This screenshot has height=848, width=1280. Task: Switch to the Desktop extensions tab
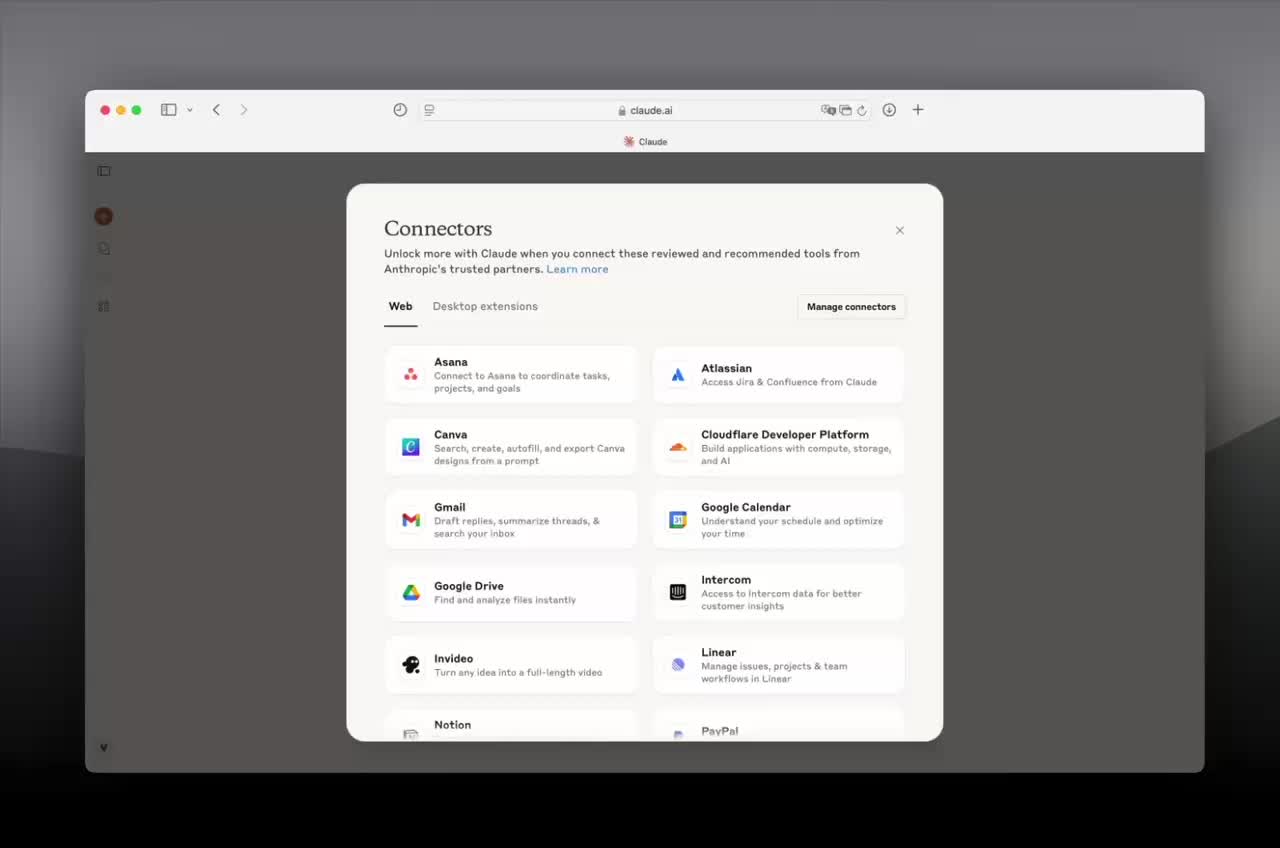click(x=485, y=307)
